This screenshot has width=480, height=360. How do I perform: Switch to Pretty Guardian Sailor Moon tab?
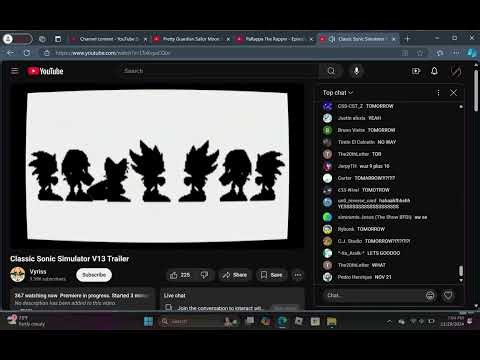190,39
